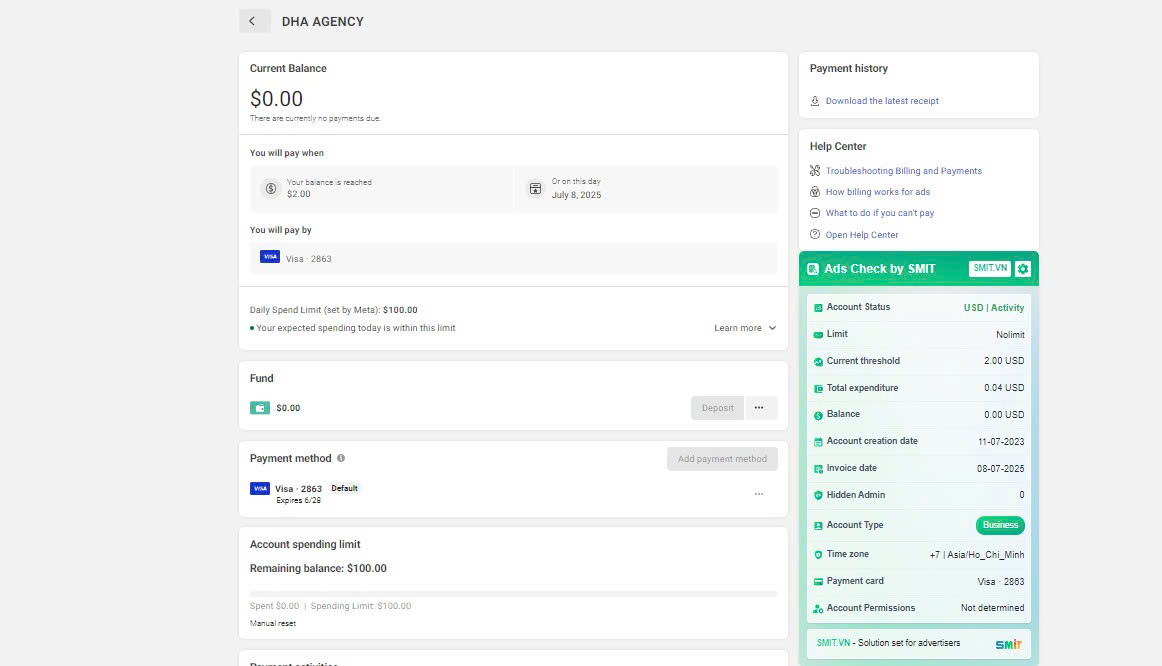Click the Visa logo in Payment method
Image resolution: width=1162 pixels, height=666 pixels.
[259, 489]
